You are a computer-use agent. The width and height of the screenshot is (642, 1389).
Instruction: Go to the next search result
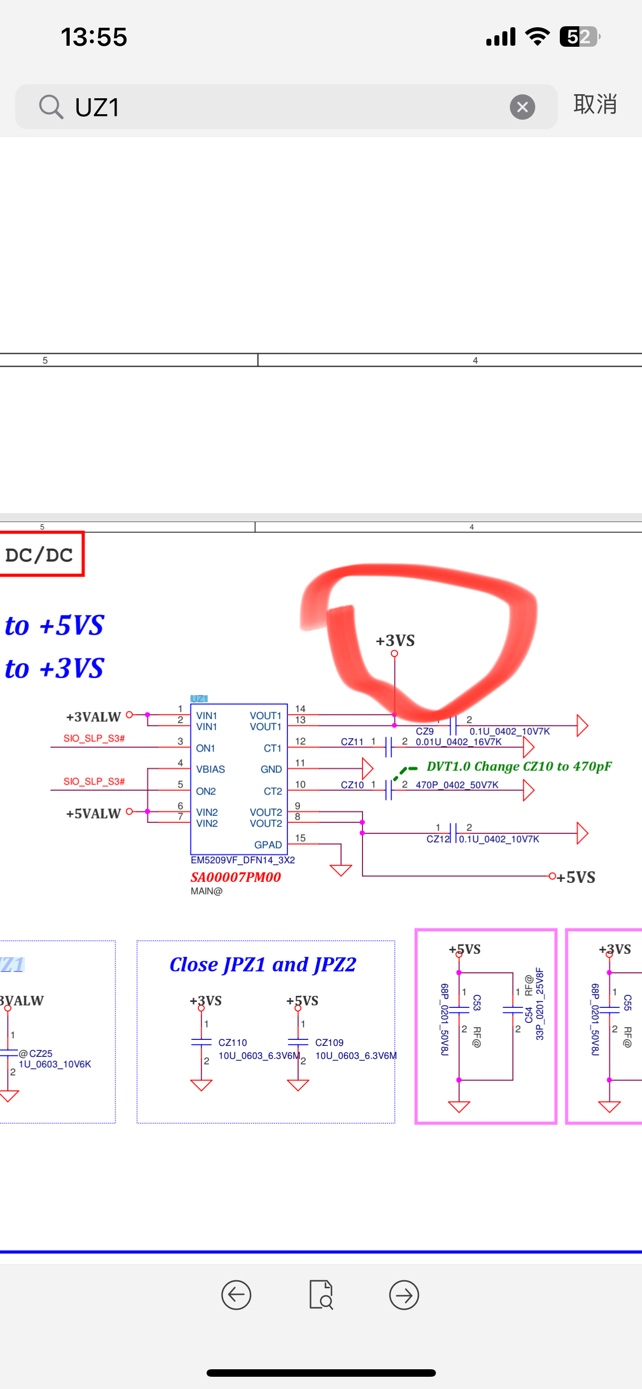point(404,1295)
